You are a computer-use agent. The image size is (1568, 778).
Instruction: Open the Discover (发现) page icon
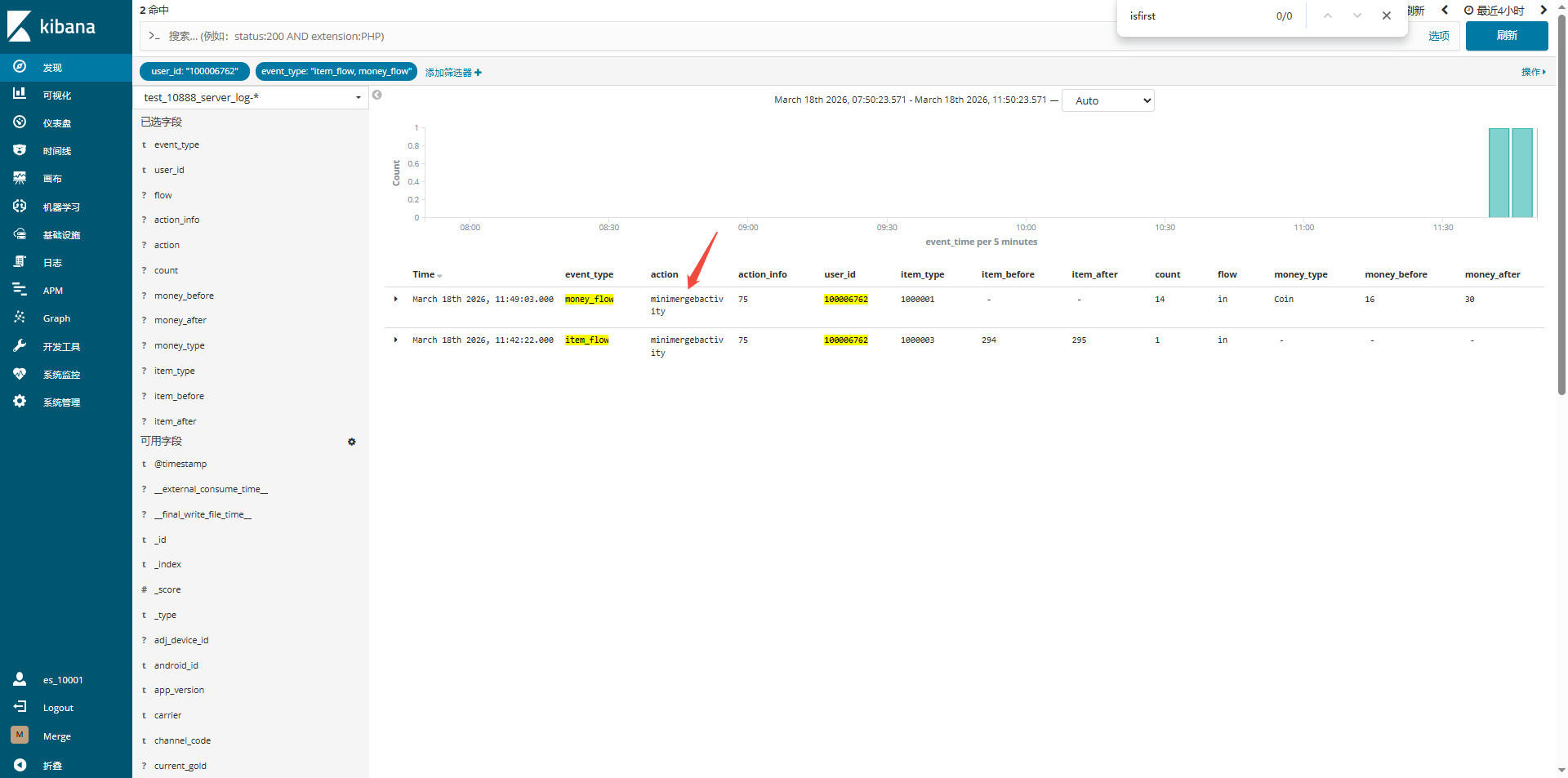click(x=20, y=67)
